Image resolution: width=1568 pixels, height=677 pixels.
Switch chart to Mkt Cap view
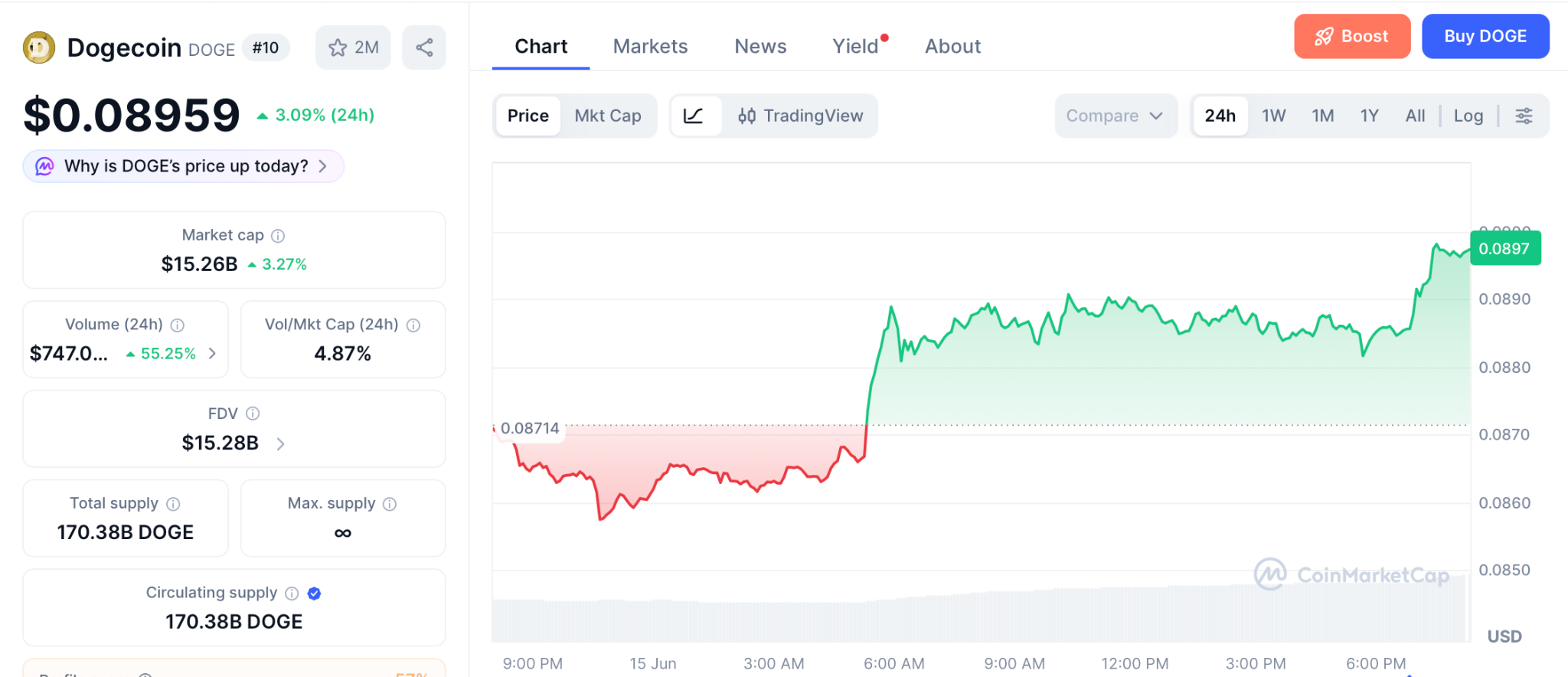coord(608,116)
